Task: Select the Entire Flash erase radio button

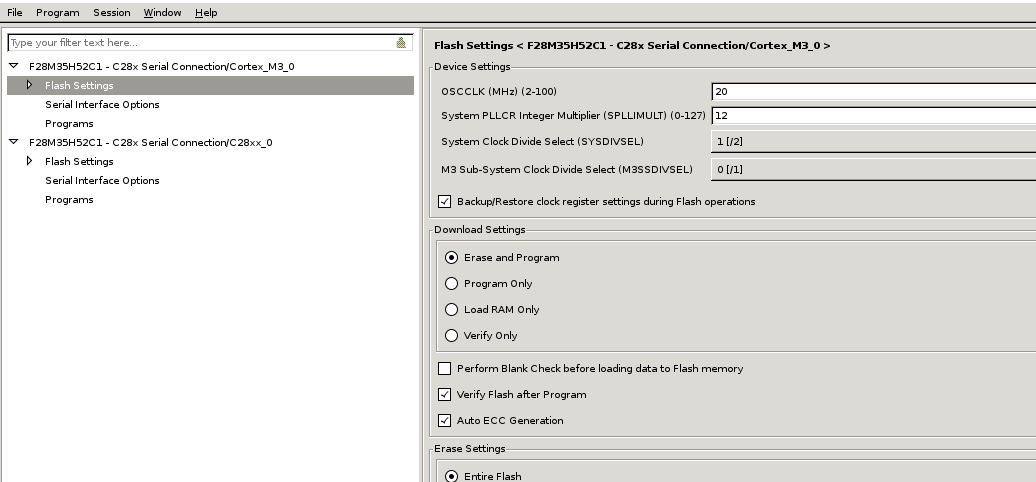Action: coord(451,476)
